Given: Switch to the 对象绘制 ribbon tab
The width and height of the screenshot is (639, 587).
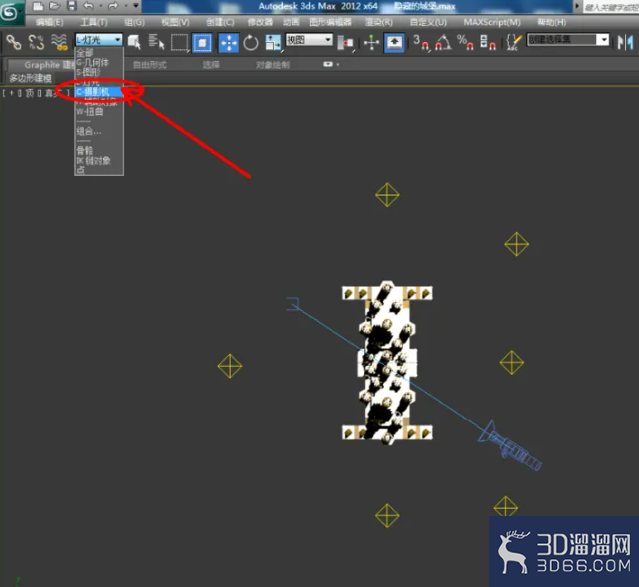Looking at the screenshot, I should (273, 65).
